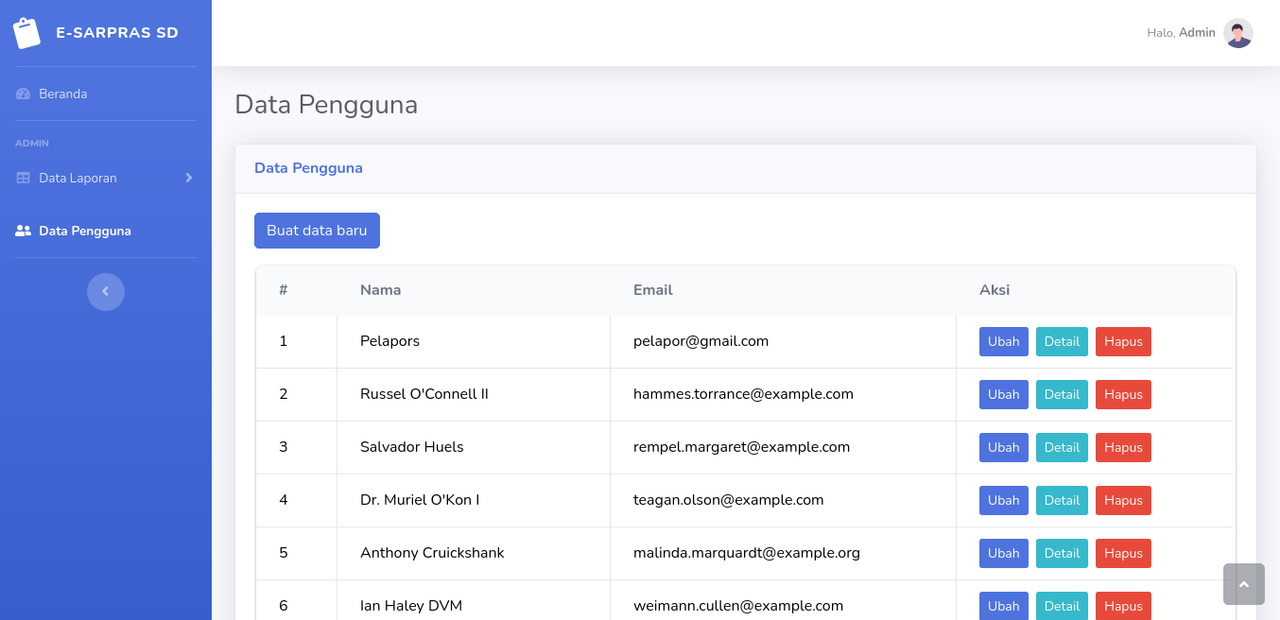Viewport: 1280px width, 620px height.
Task: Click the scroll-to-top arrow button
Action: coord(1244,584)
